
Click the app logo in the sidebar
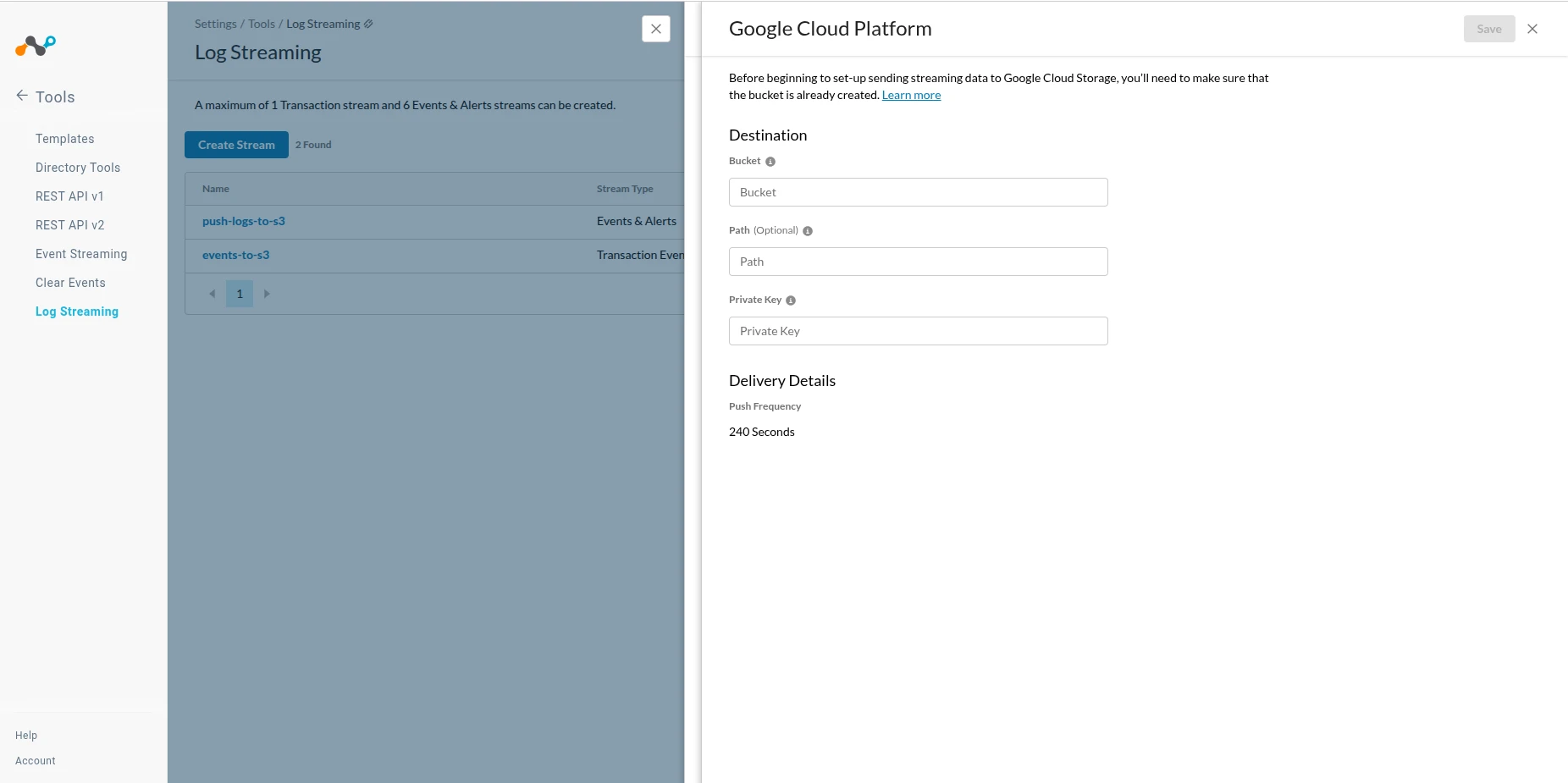[36, 46]
